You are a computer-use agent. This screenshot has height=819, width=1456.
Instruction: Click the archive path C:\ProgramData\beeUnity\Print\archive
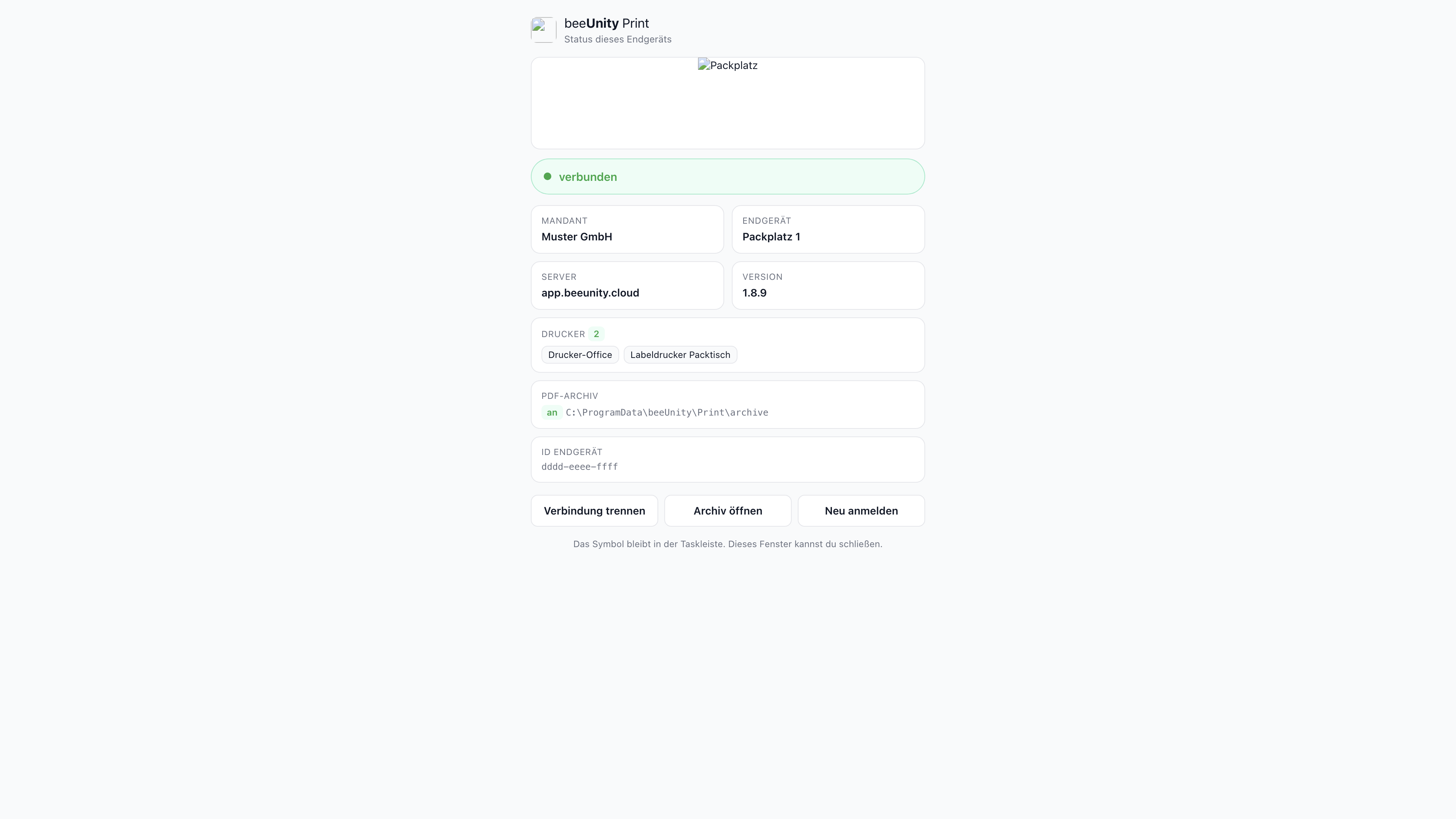pyautogui.click(x=667, y=413)
